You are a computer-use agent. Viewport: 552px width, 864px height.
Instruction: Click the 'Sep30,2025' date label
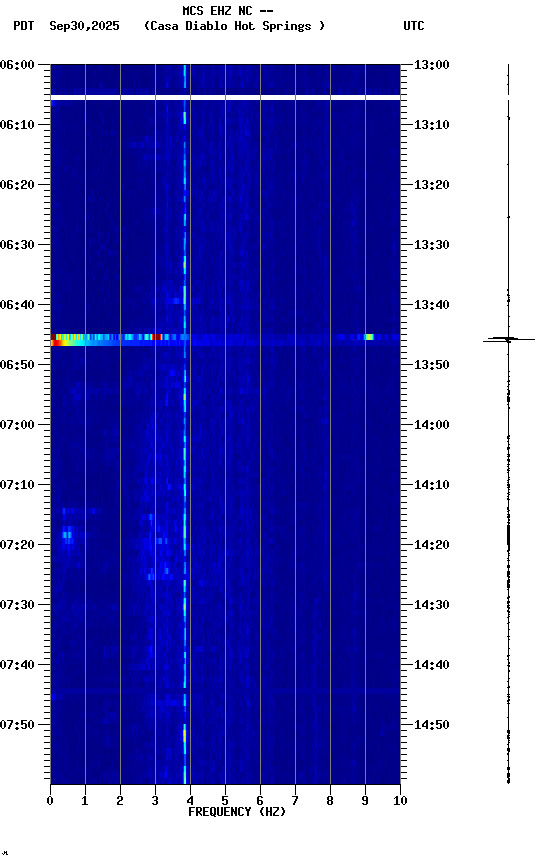point(84,26)
